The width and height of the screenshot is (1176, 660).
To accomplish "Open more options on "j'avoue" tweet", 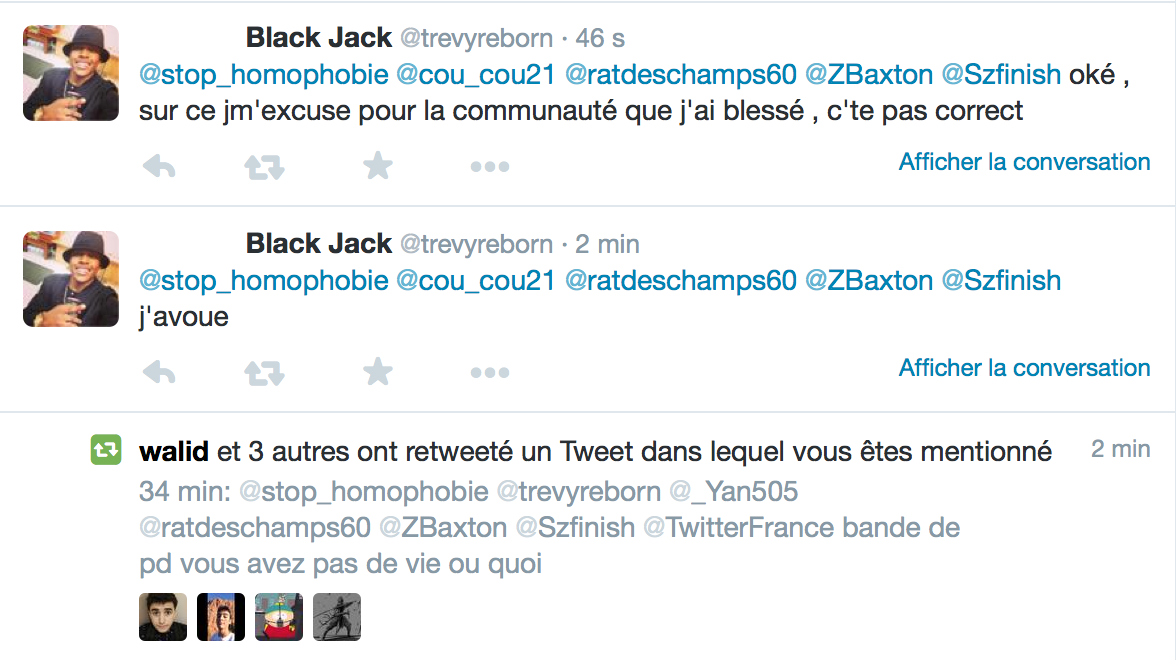I will click(490, 372).
